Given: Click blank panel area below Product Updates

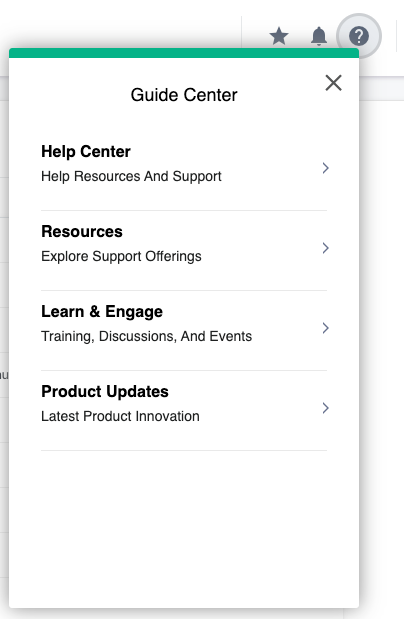Looking at the screenshot, I should point(184,529).
